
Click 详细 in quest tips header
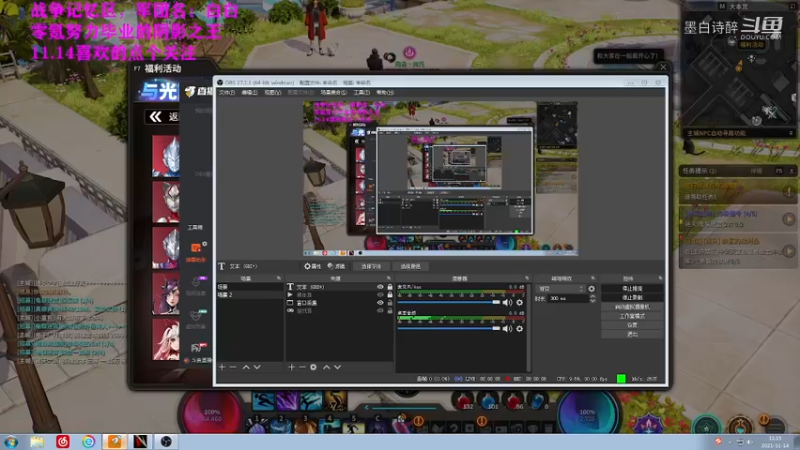coord(756,171)
